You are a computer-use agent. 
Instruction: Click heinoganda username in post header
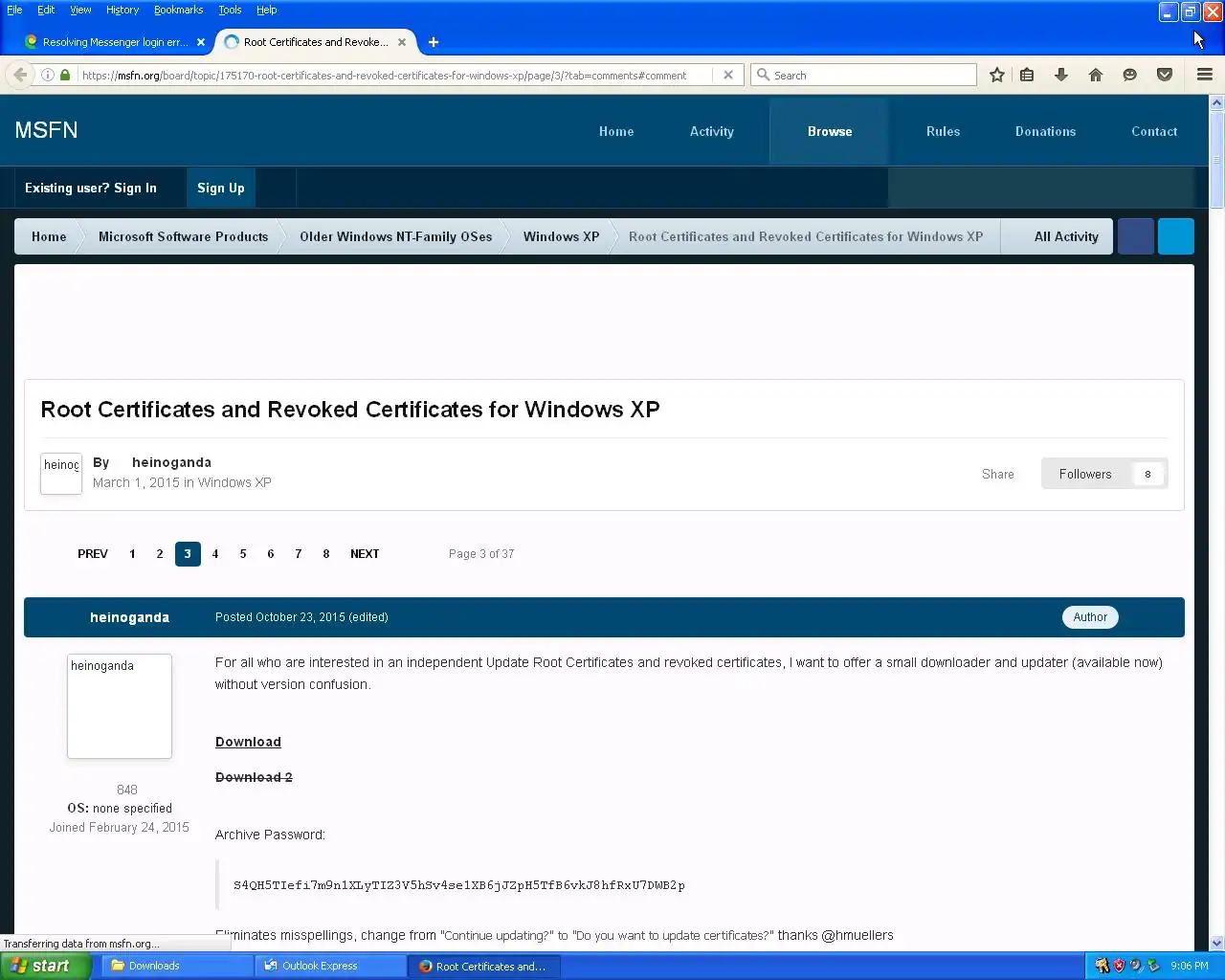click(x=129, y=617)
